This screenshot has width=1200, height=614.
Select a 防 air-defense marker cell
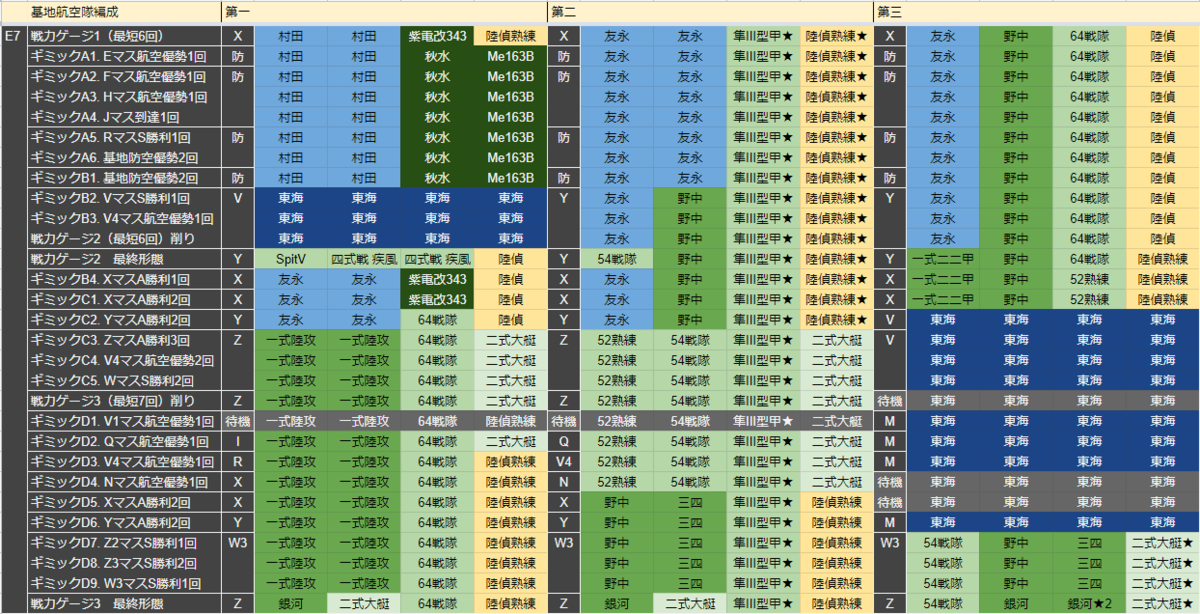[x=237, y=56]
